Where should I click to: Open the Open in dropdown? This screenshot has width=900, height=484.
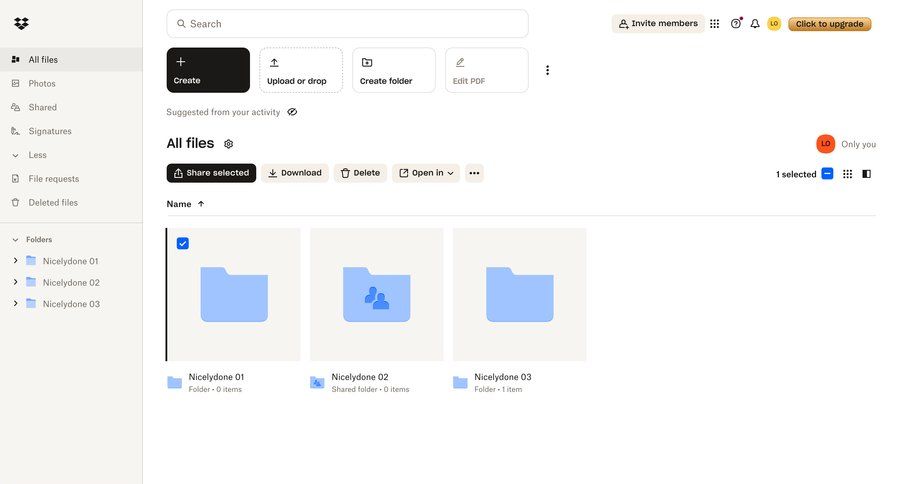coord(426,173)
